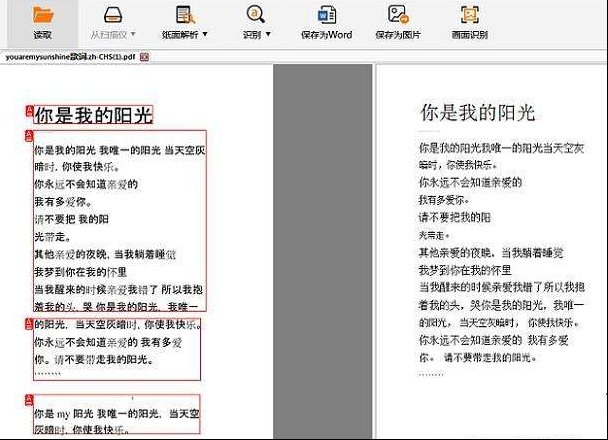The height and width of the screenshot is (440, 608).
Task: Select the boxed title 你是我的阳光 in source page
Action: 93,115
